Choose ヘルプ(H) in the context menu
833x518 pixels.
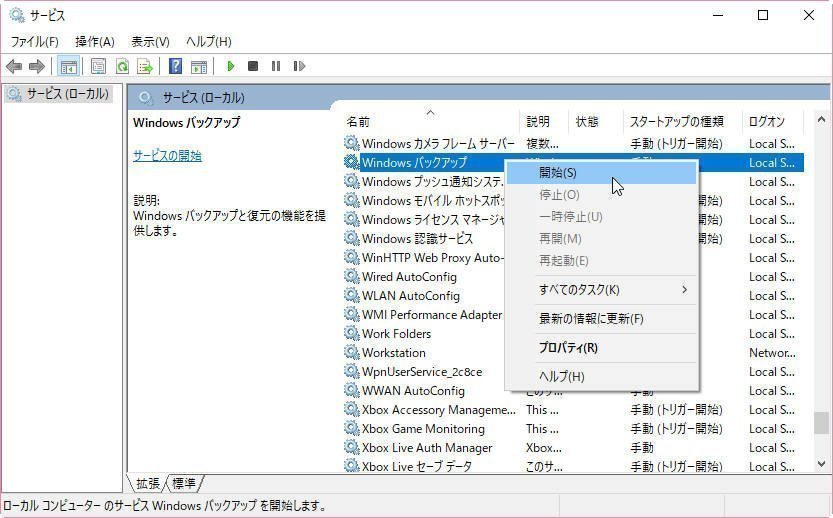(x=601, y=377)
